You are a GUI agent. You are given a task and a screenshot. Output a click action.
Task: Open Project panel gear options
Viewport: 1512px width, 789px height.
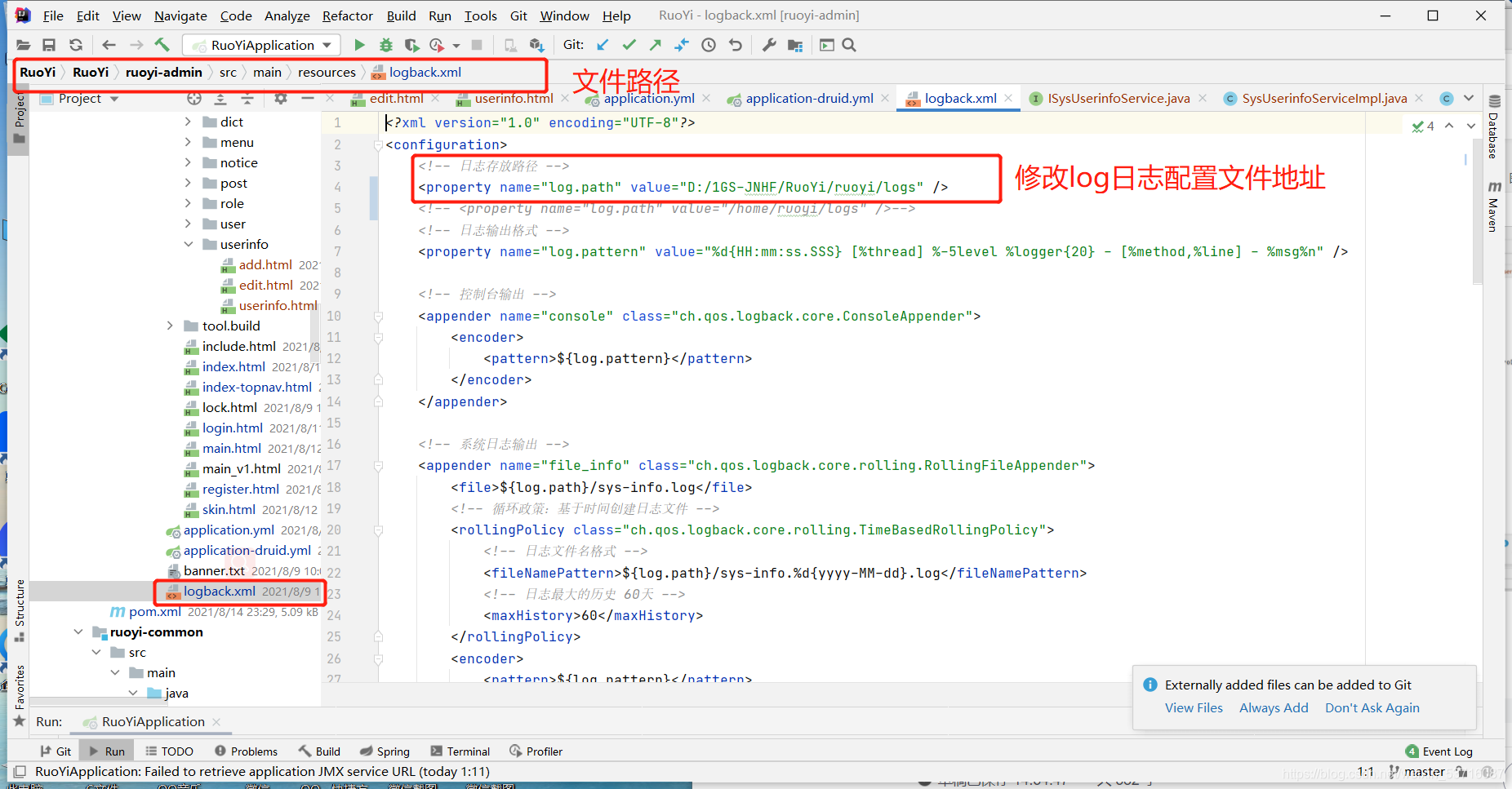(281, 99)
